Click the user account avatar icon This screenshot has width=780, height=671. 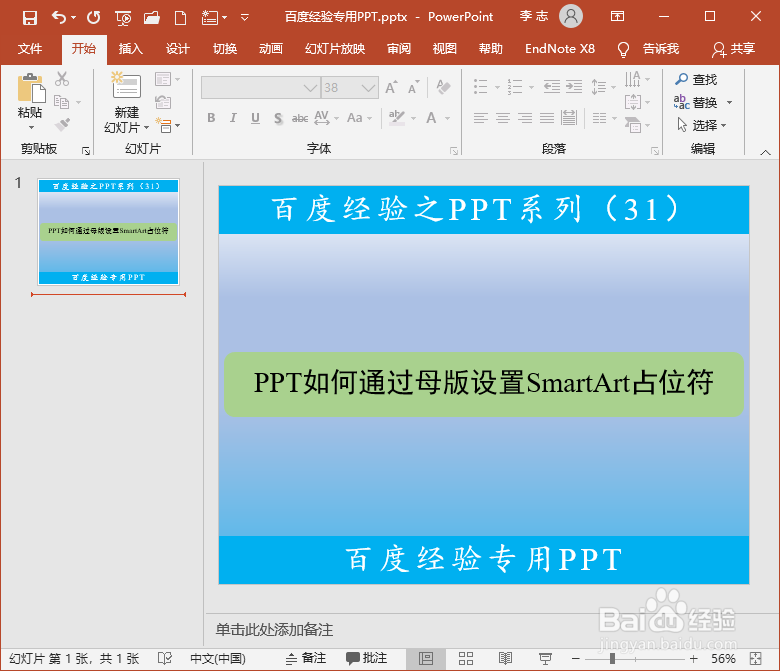click(571, 16)
